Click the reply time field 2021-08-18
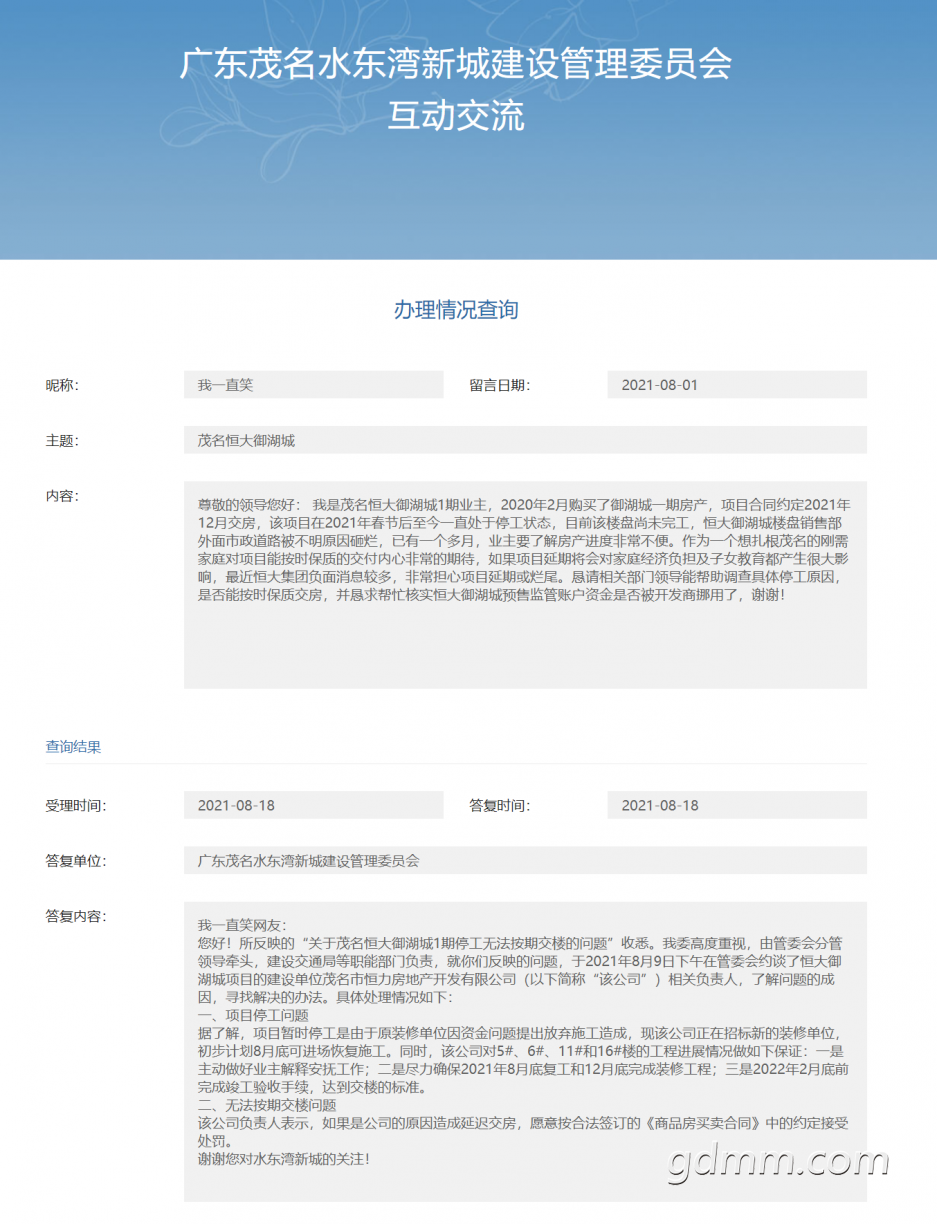937x1224 pixels. 737,805
